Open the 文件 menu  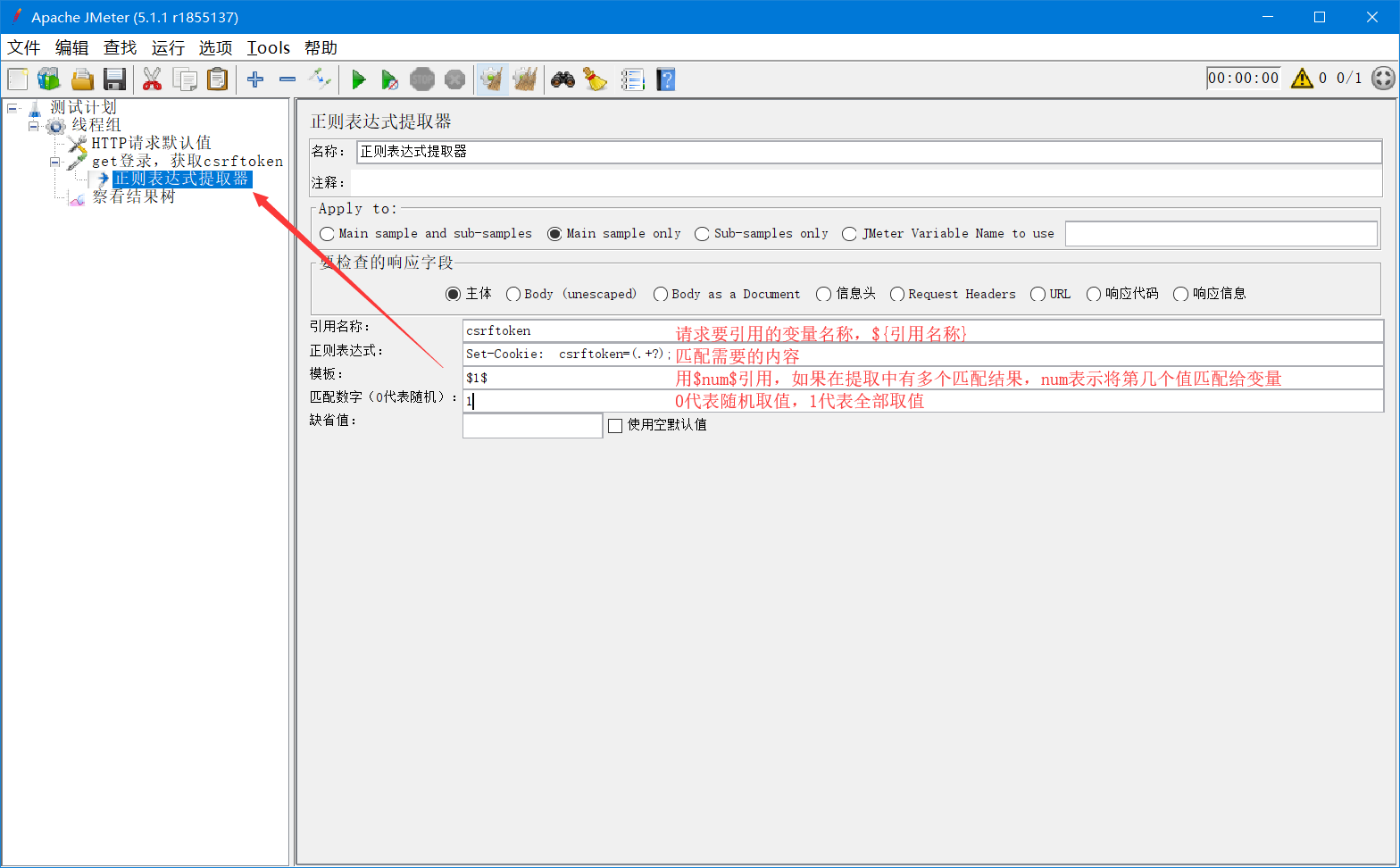pos(24,47)
